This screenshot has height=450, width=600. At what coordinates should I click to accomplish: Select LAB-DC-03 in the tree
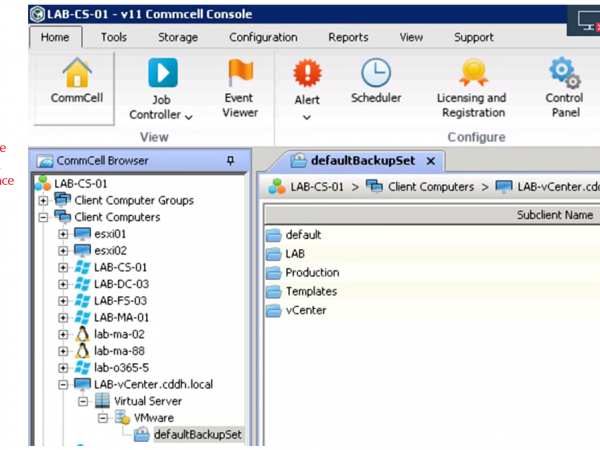pos(121,284)
